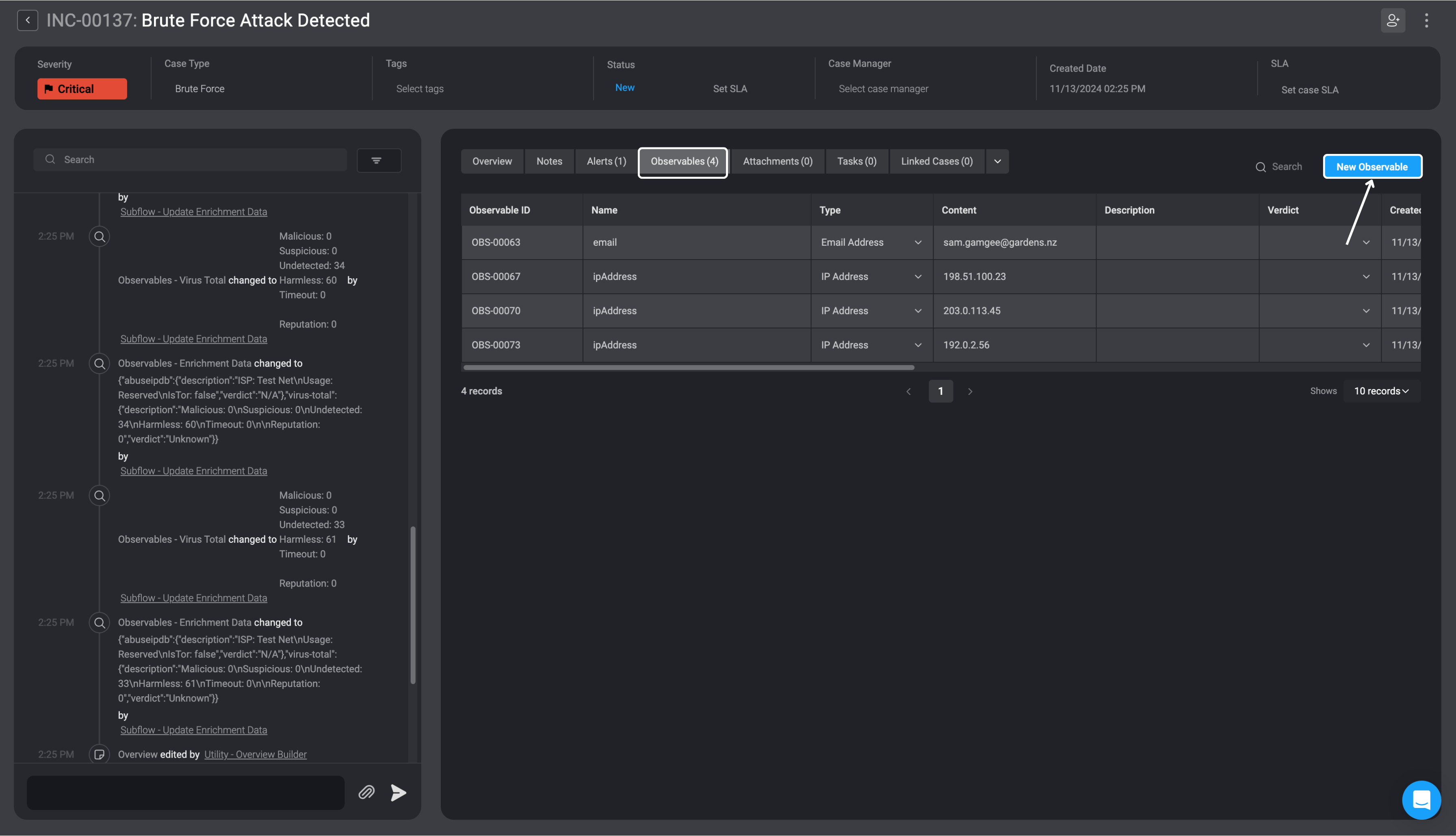This screenshot has height=836, width=1456.
Task: Click the email name cell
Action: (x=696, y=242)
